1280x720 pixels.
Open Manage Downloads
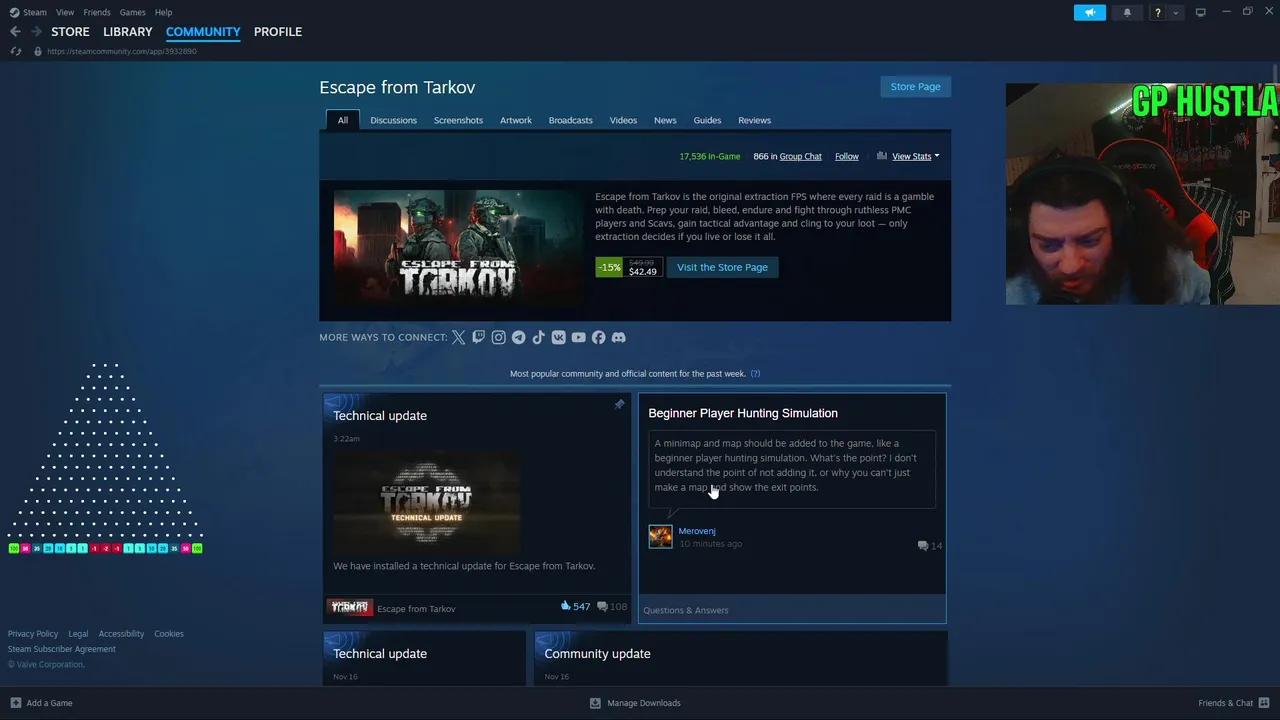[635, 703]
